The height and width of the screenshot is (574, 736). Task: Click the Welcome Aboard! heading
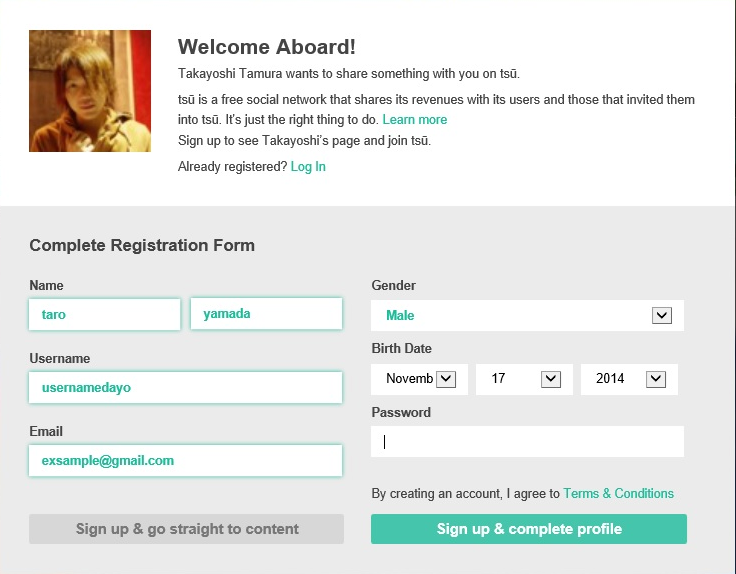click(x=267, y=47)
